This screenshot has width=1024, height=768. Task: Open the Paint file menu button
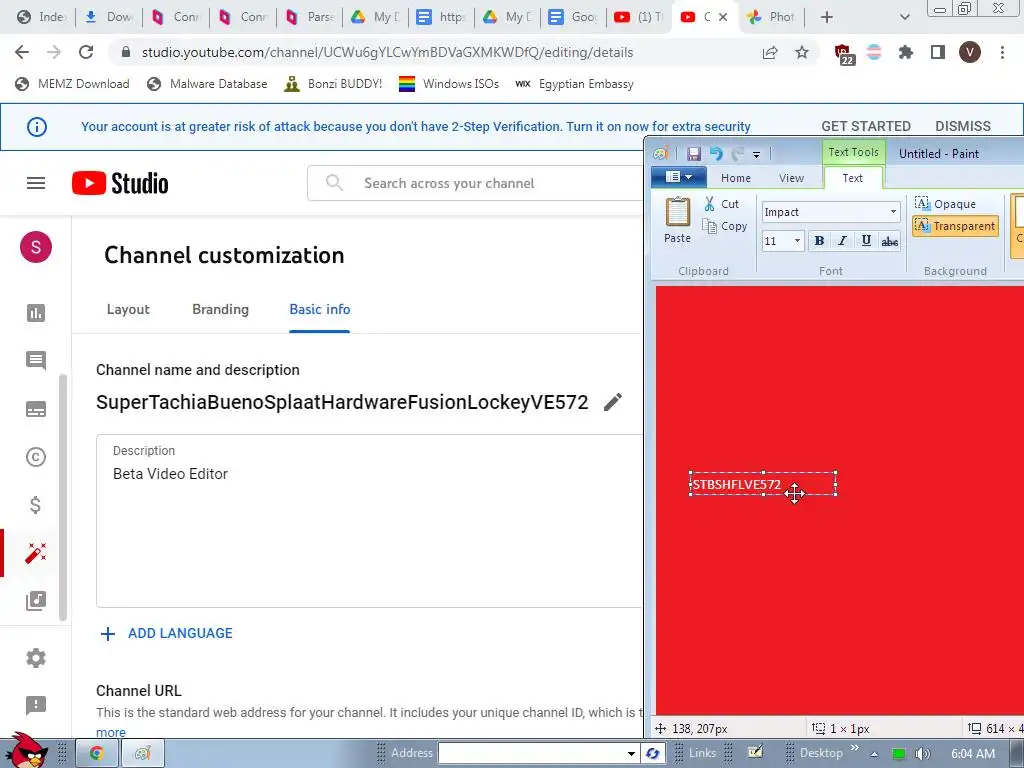coord(679,177)
